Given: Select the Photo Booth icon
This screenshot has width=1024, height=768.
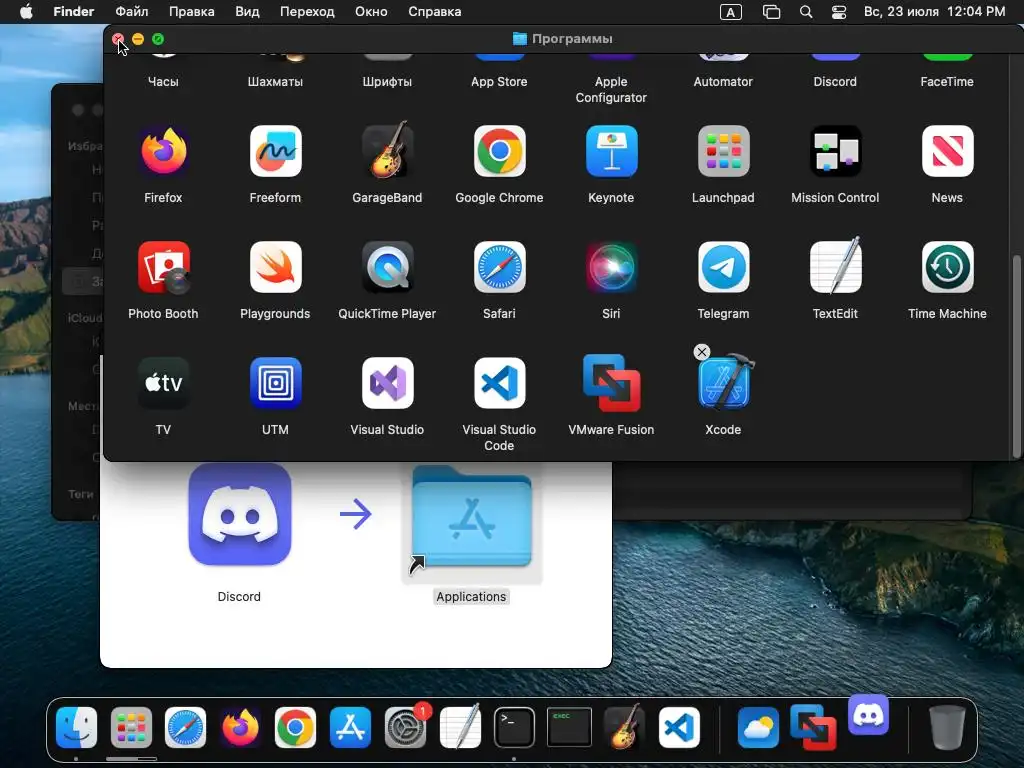Looking at the screenshot, I should click(163, 268).
